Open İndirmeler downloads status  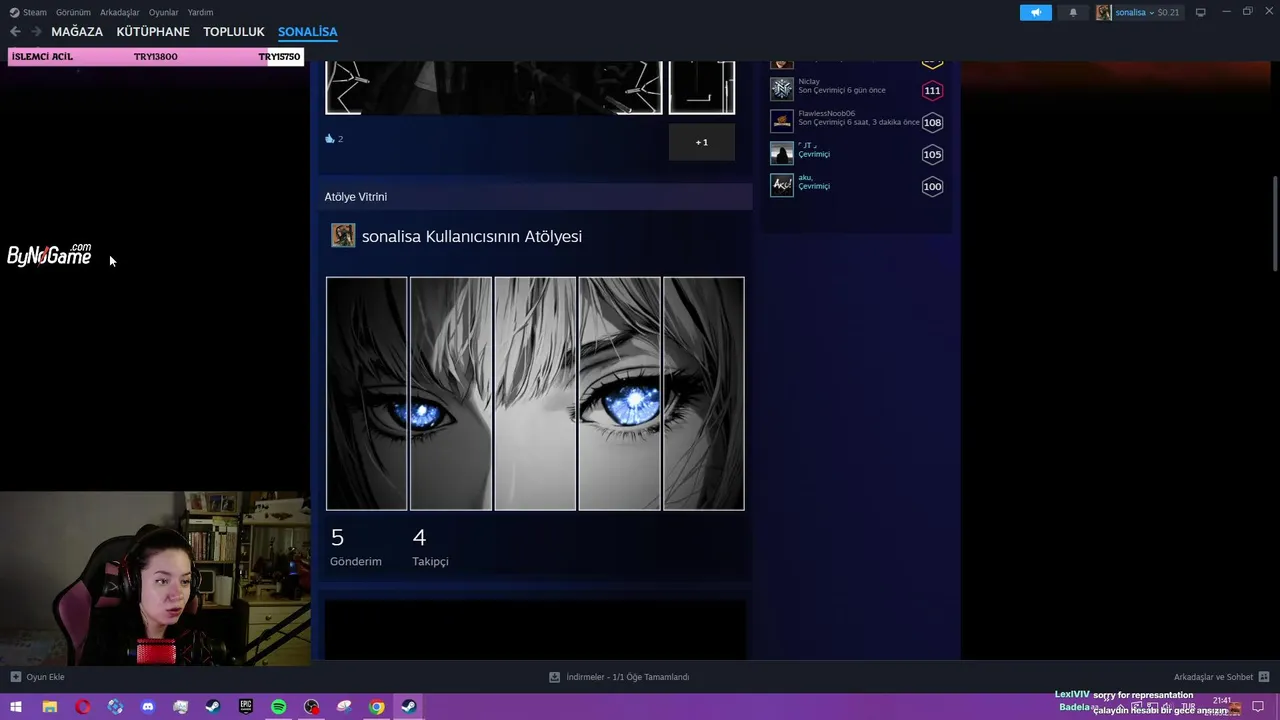click(x=619, y=677)
